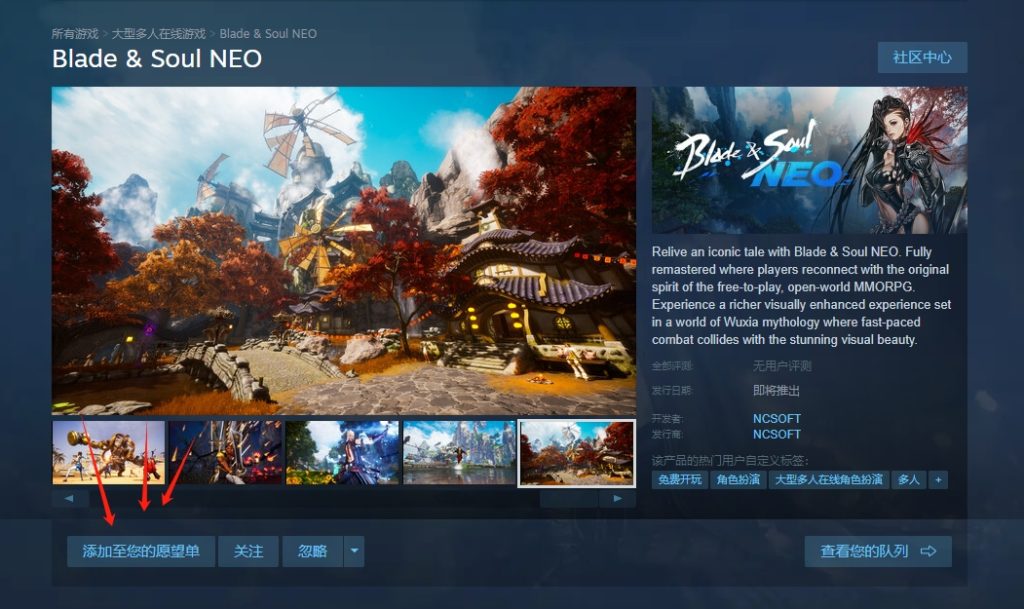Add game via 添加至您的愿望单 button
The image size is (1024, 609).
pos(141,552)
